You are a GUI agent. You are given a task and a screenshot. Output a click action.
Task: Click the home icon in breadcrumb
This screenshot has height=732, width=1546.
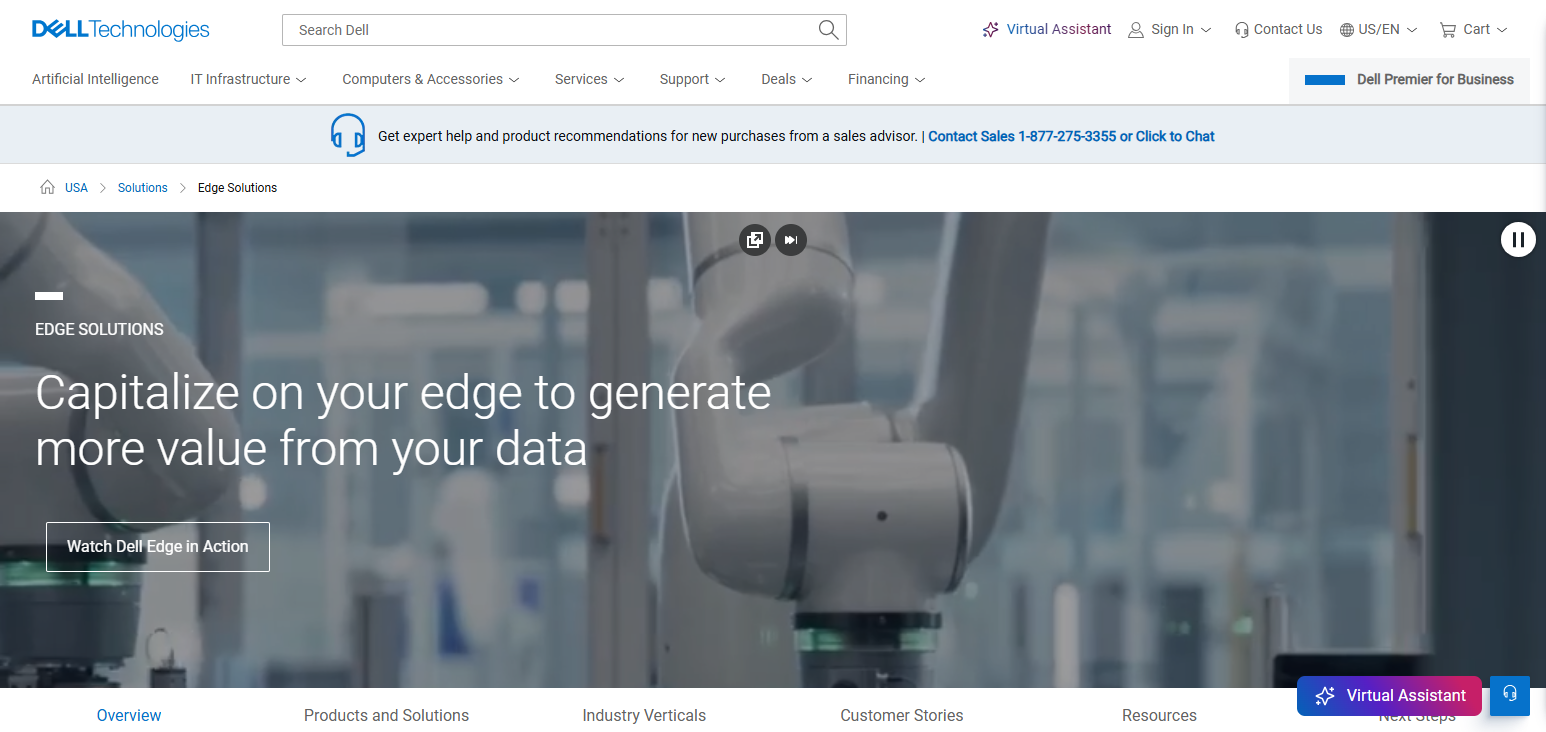(x=47, y=187)
